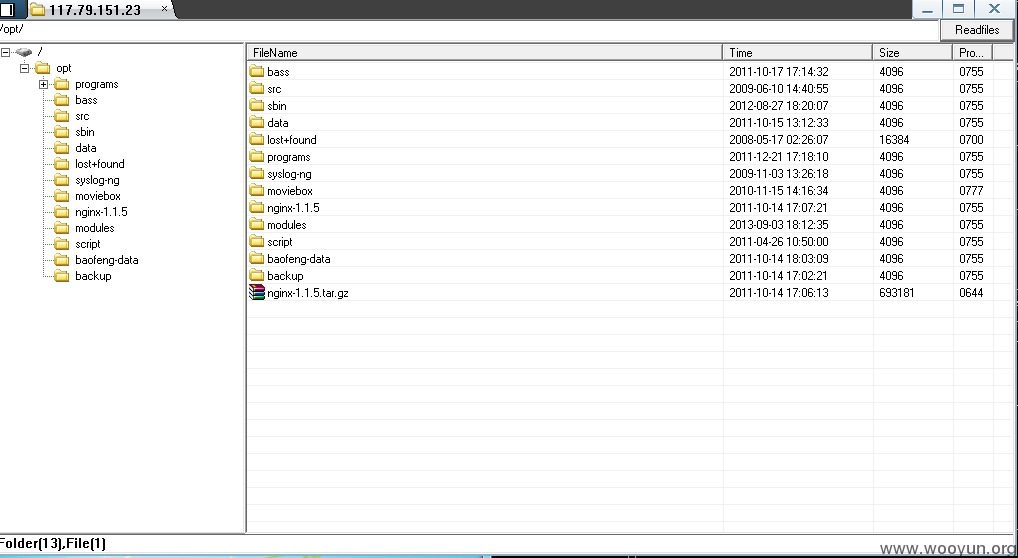Click modules folder icon in file list
Viewport: 1018px width, 558px height.
pos(256,224)
